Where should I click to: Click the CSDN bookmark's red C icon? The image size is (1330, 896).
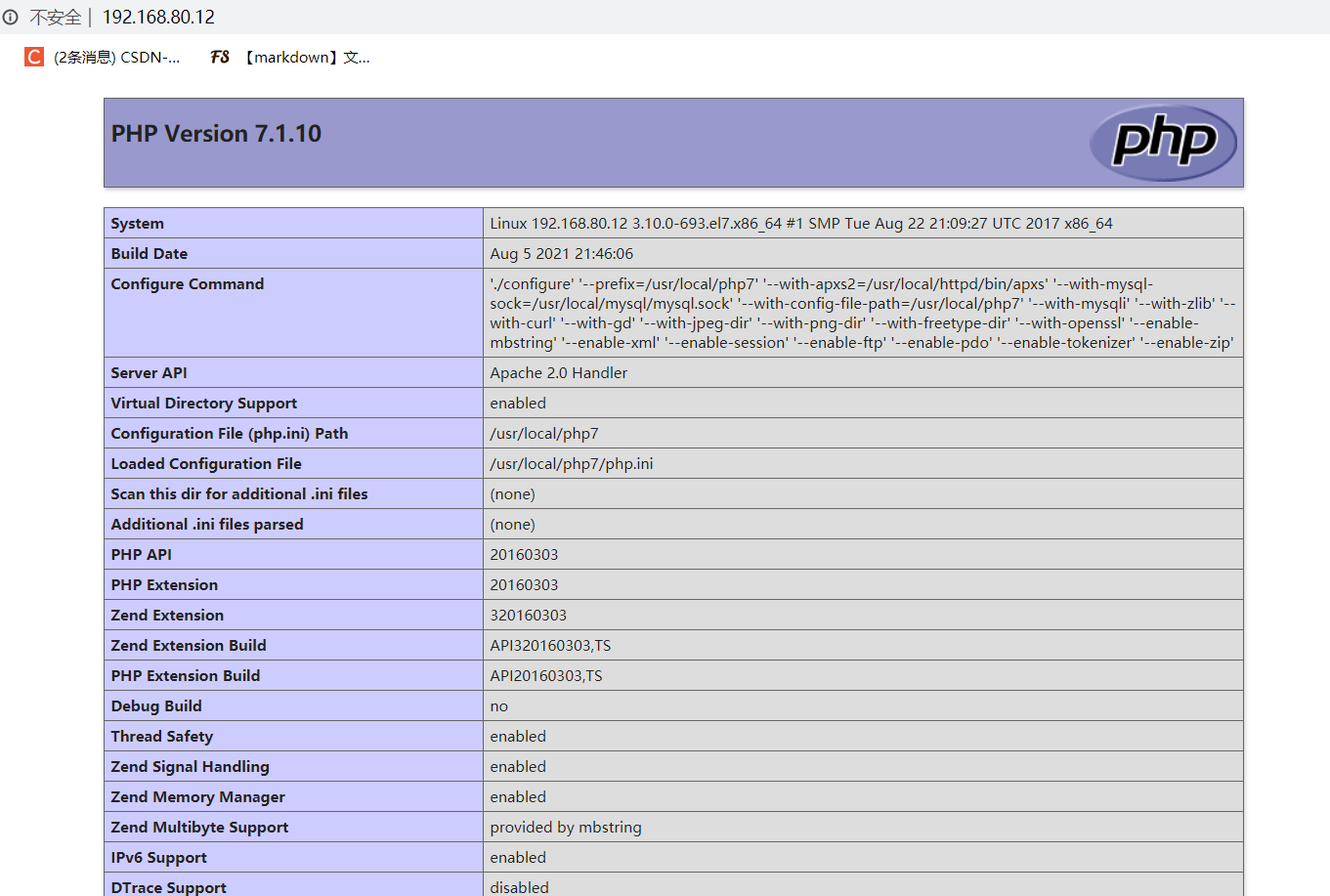tap(34, 57)
